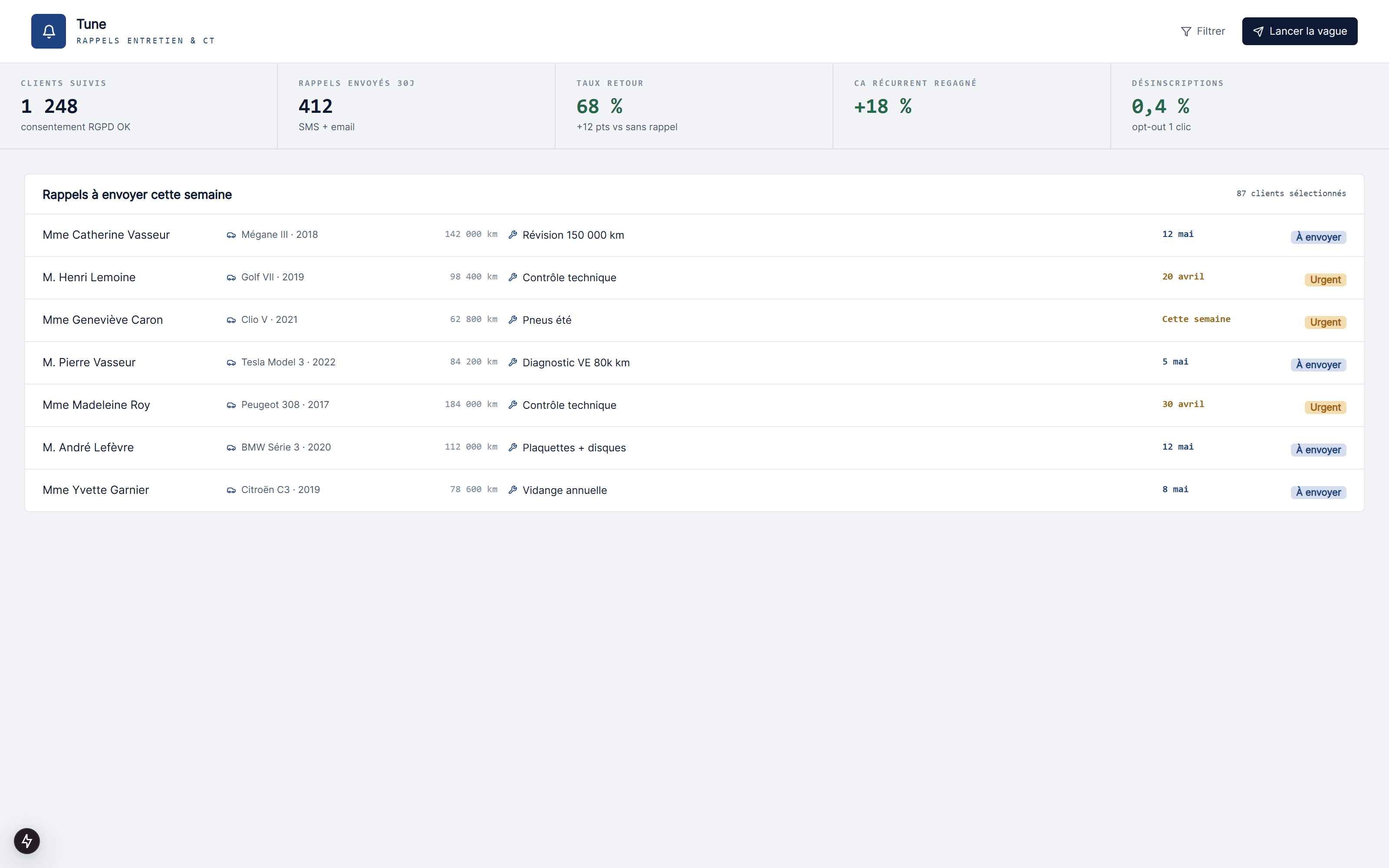Screen dimensions: 1389x868
Task: Click the funnel icon next to Filtrer
Action: point(1186,32)
